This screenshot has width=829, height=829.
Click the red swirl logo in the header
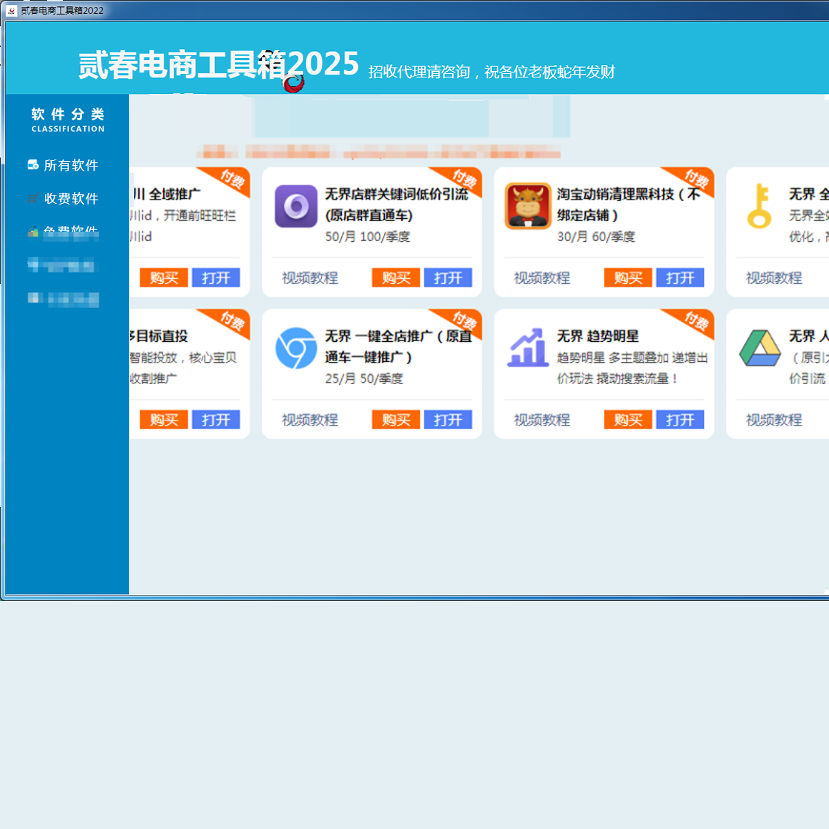point(294,82)
